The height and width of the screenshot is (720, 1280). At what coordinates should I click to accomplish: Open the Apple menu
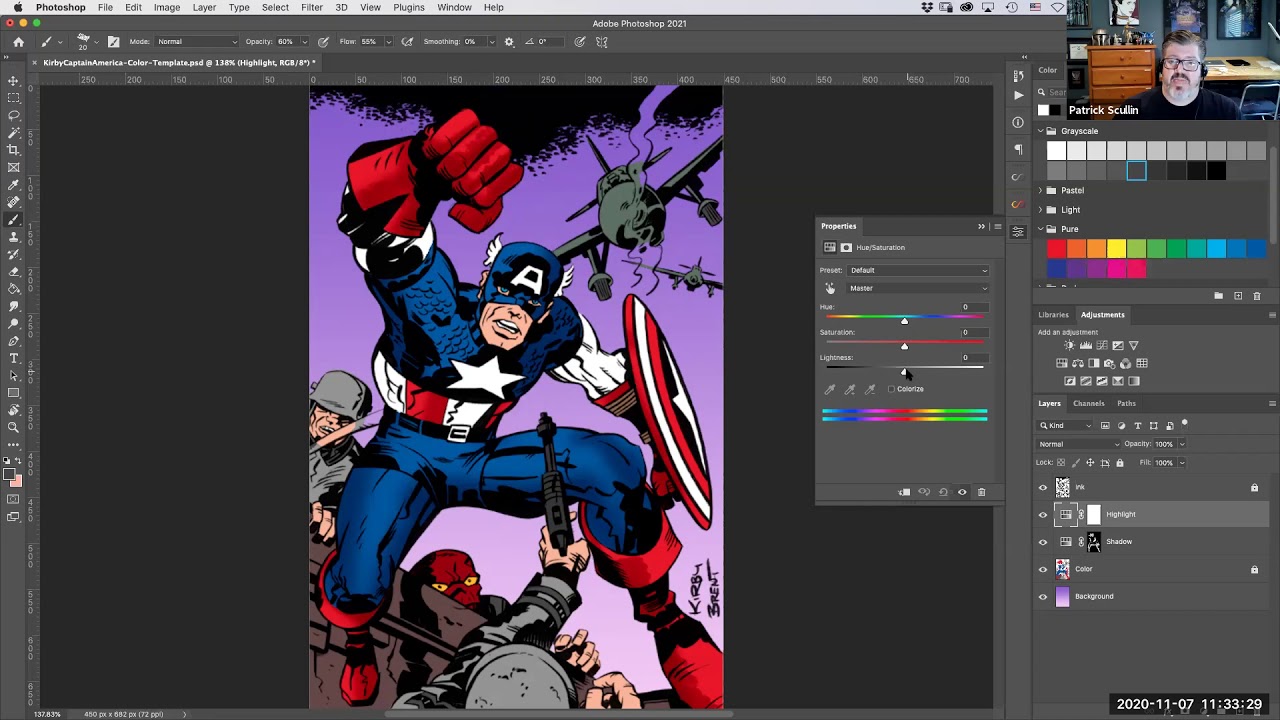pyautogui.click(x=18, y=7)
